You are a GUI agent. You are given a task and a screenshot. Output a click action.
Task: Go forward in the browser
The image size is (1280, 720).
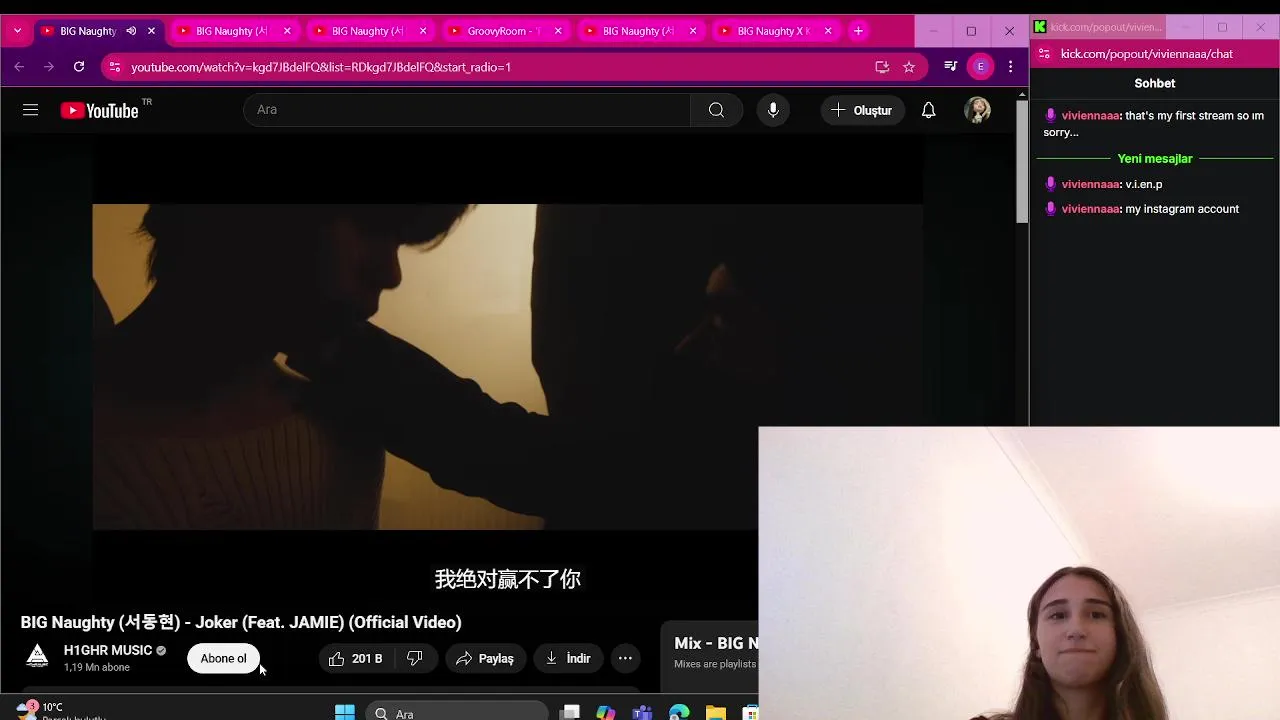click(x=49, y=67)
